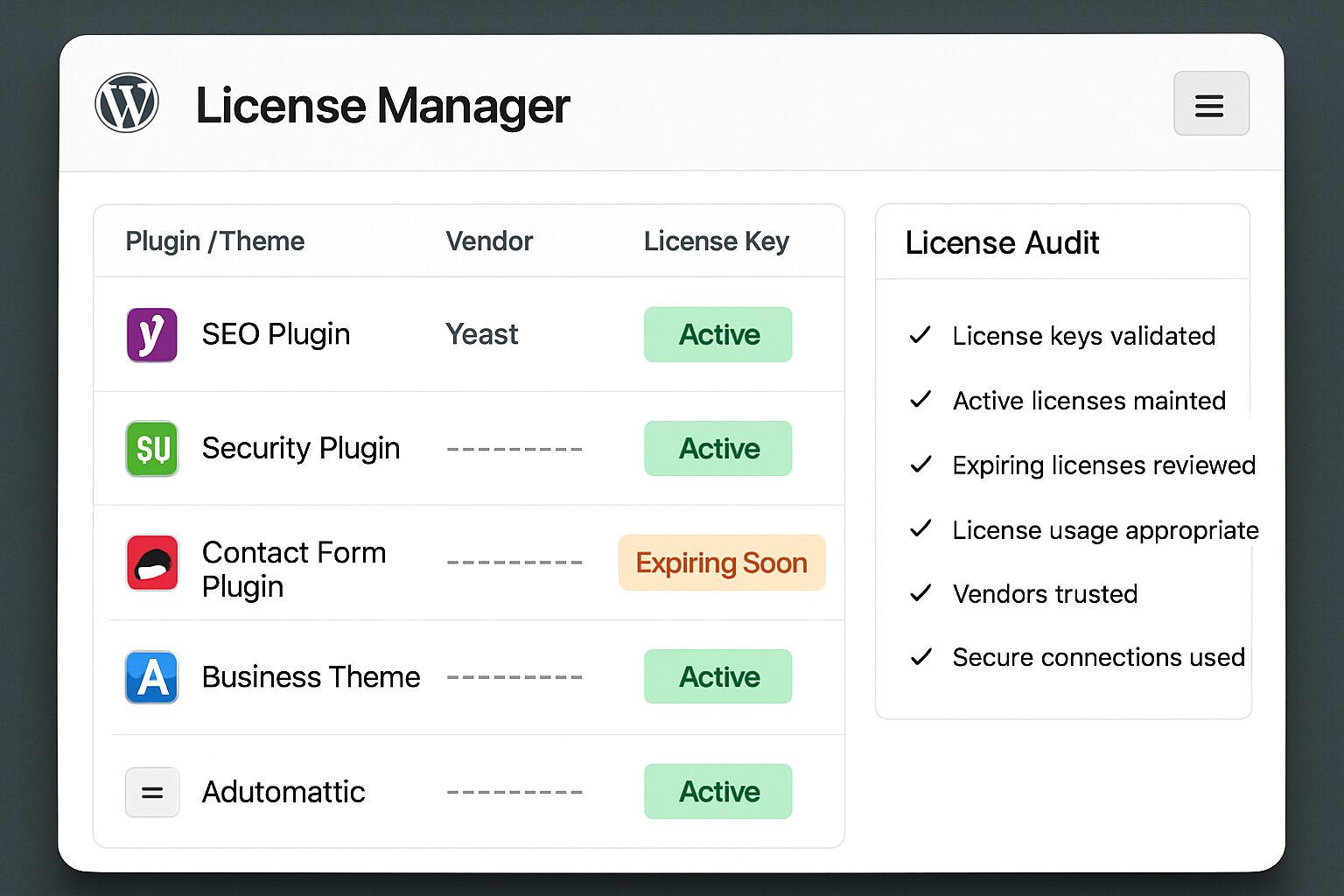Click the WordPress logo icon
Image resolution: width=1344 pixels, height=896 pixels.
pyautogui.click(x=126, y=102)
